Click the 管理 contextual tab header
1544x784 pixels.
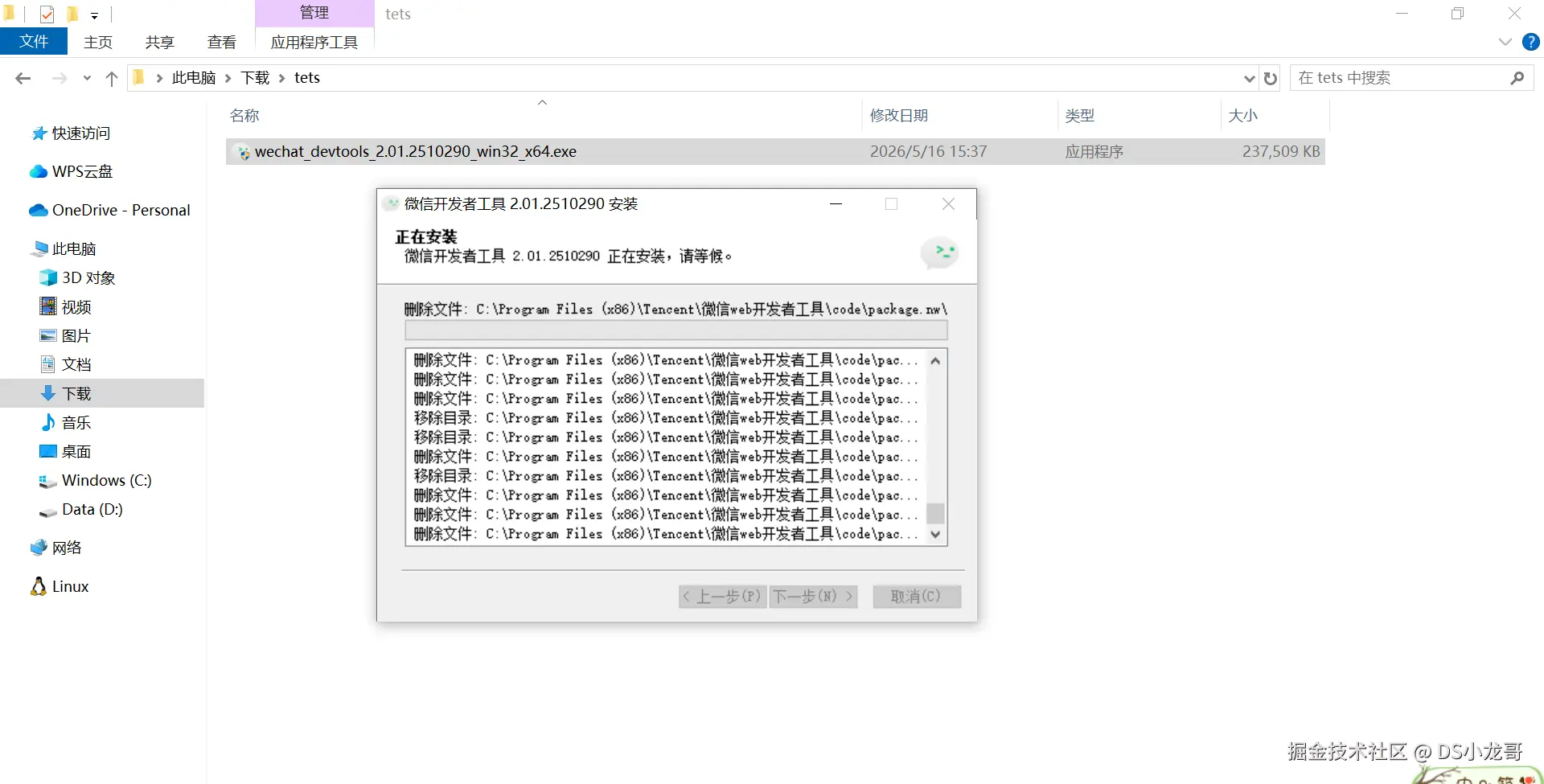pyautogui.click(x=314, y=13)
